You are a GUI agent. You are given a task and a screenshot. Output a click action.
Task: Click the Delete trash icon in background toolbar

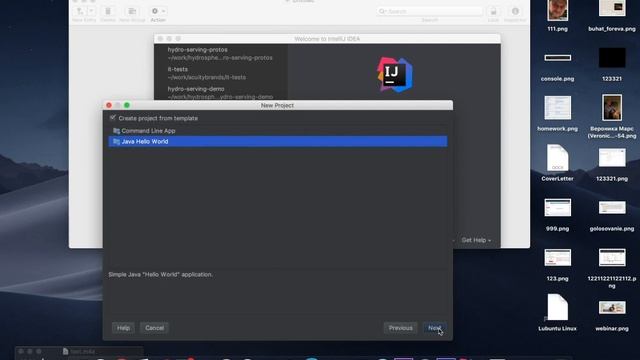[x=108, y=11]
